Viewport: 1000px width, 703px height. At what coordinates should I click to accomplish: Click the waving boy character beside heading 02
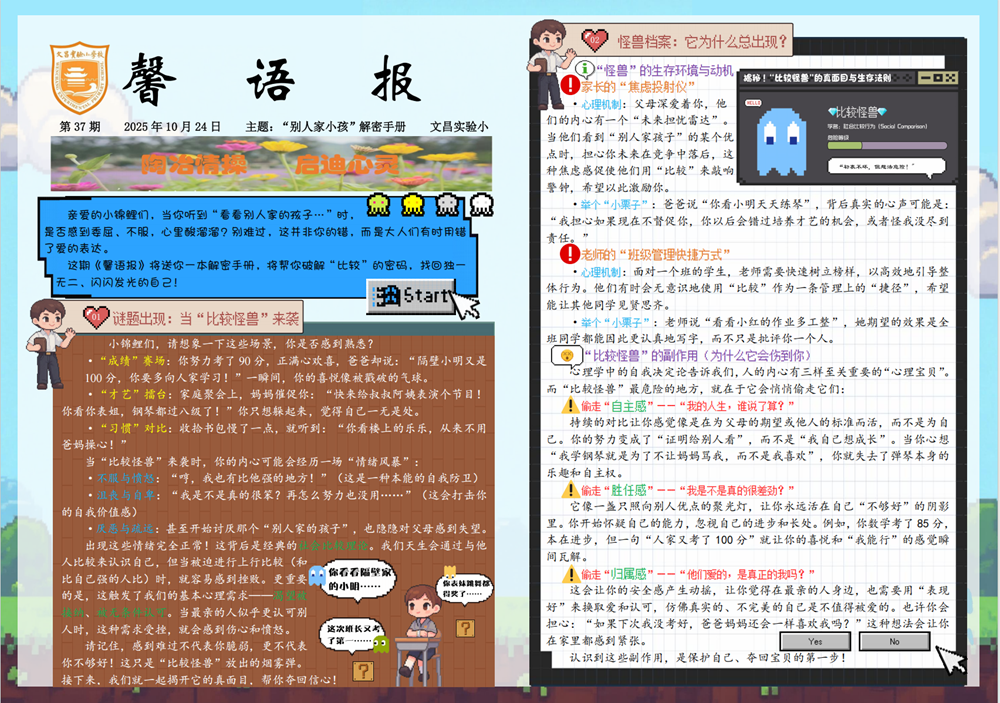[x=550, y=63]
